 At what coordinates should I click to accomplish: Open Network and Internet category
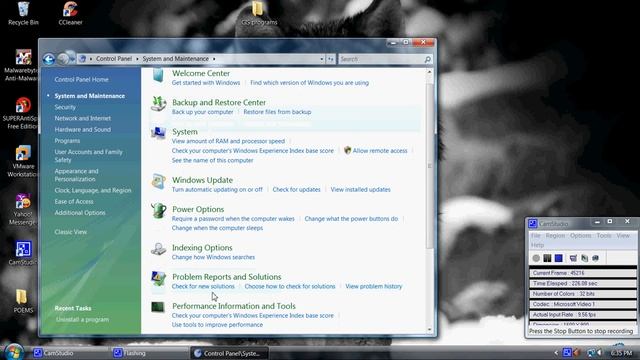[82, 118]
